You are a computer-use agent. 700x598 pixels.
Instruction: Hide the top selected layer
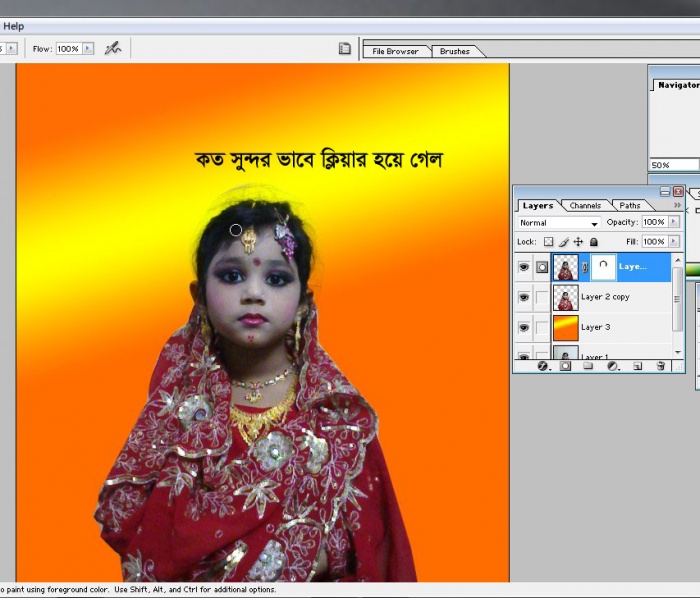pos(524,267)
